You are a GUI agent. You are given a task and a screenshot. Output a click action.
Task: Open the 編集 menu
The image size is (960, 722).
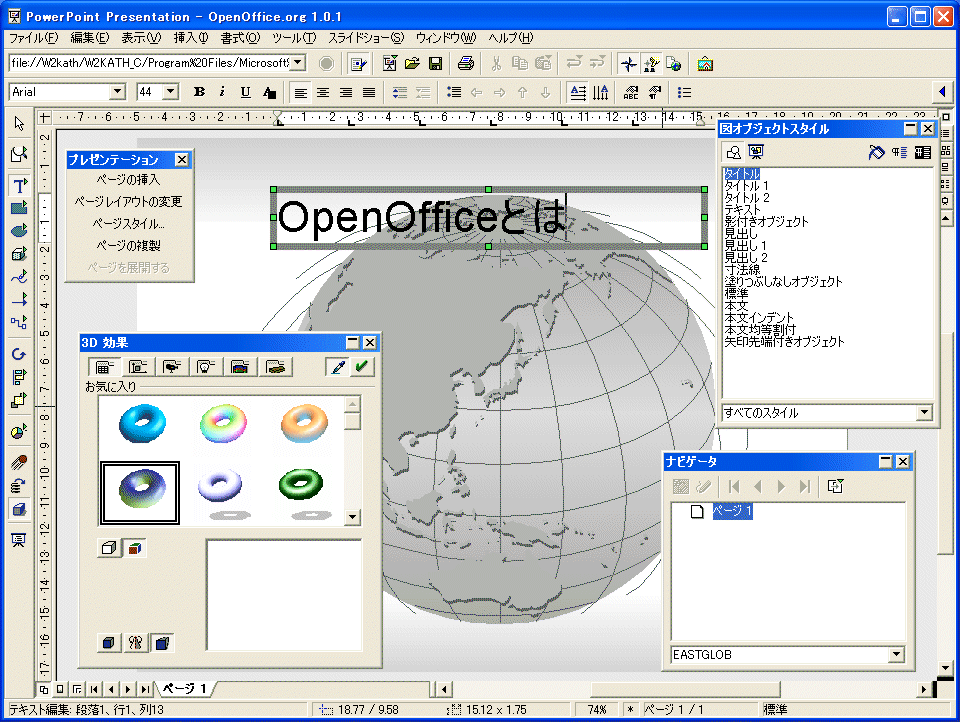89,38
